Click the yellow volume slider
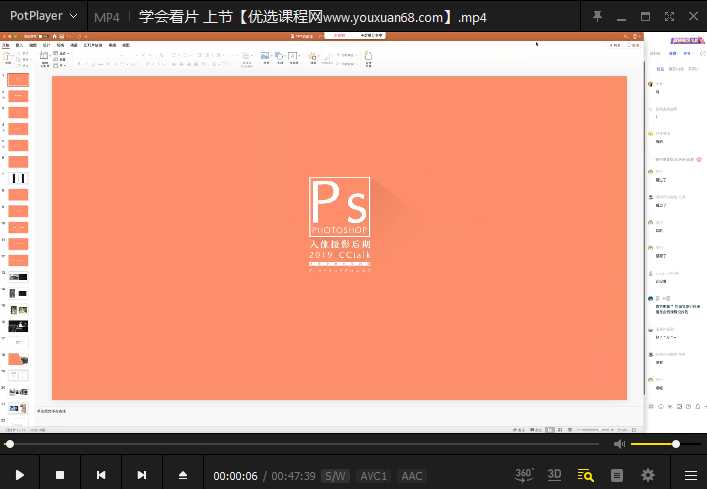Viewport: 707px width, 489px height. coord(655,444)
